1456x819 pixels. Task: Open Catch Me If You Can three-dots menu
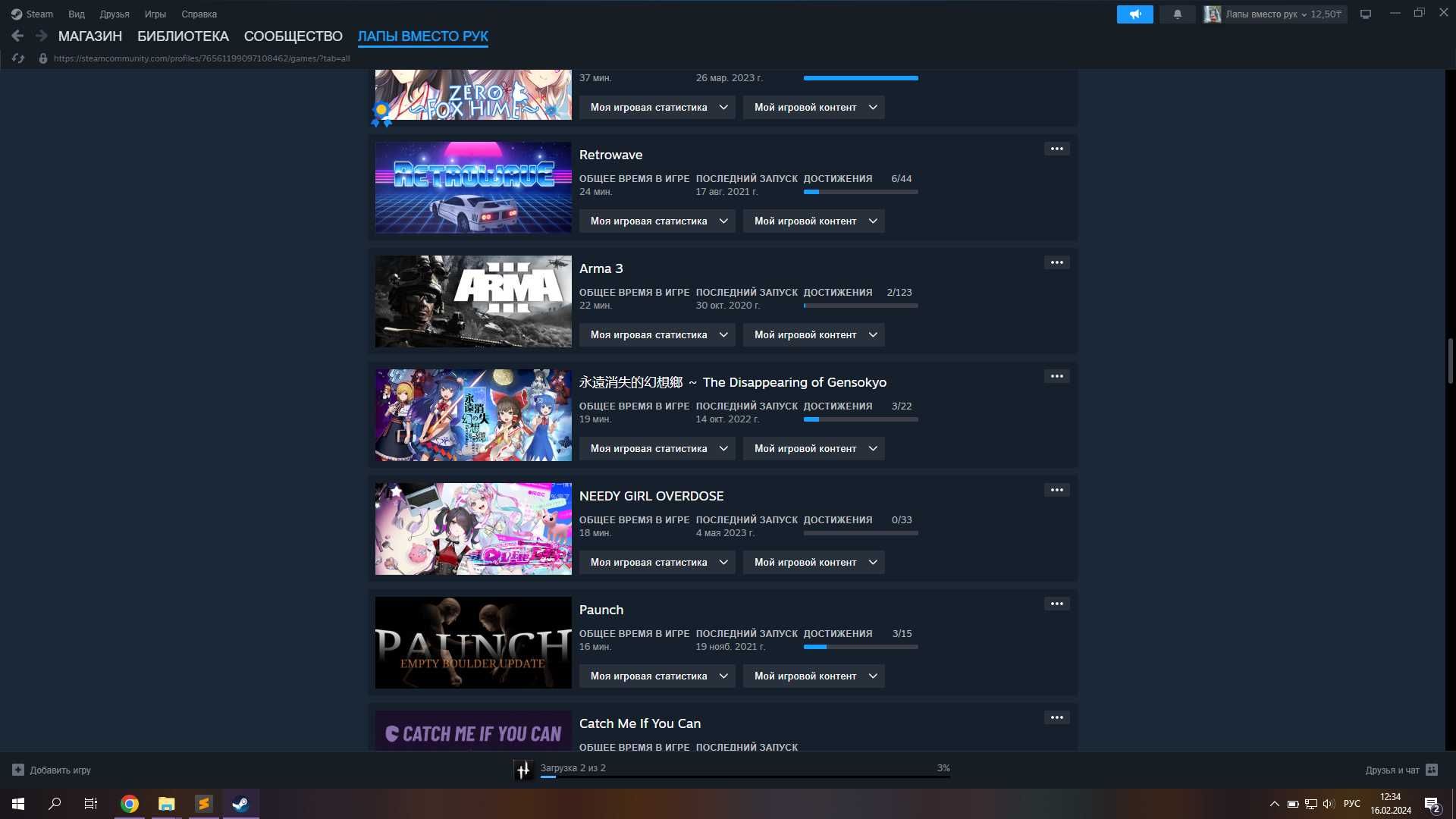(1057, 717)
